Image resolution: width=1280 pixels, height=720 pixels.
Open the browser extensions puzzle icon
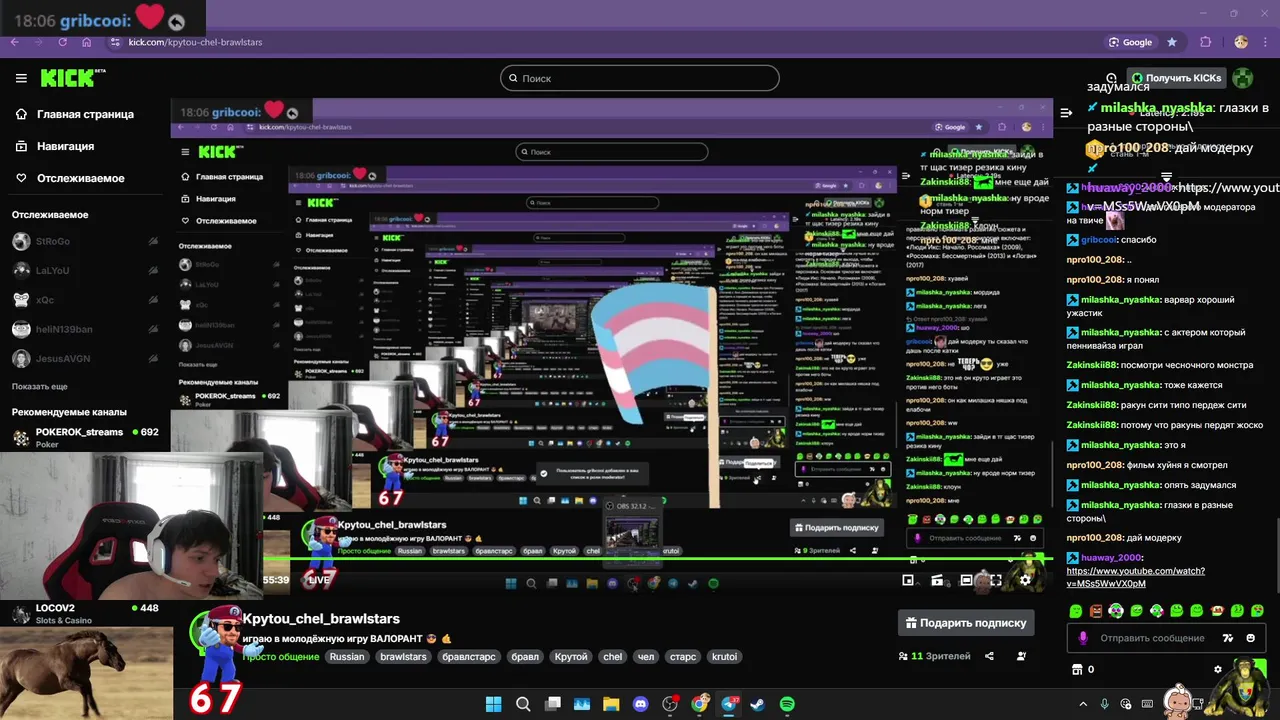[1205, 42]
